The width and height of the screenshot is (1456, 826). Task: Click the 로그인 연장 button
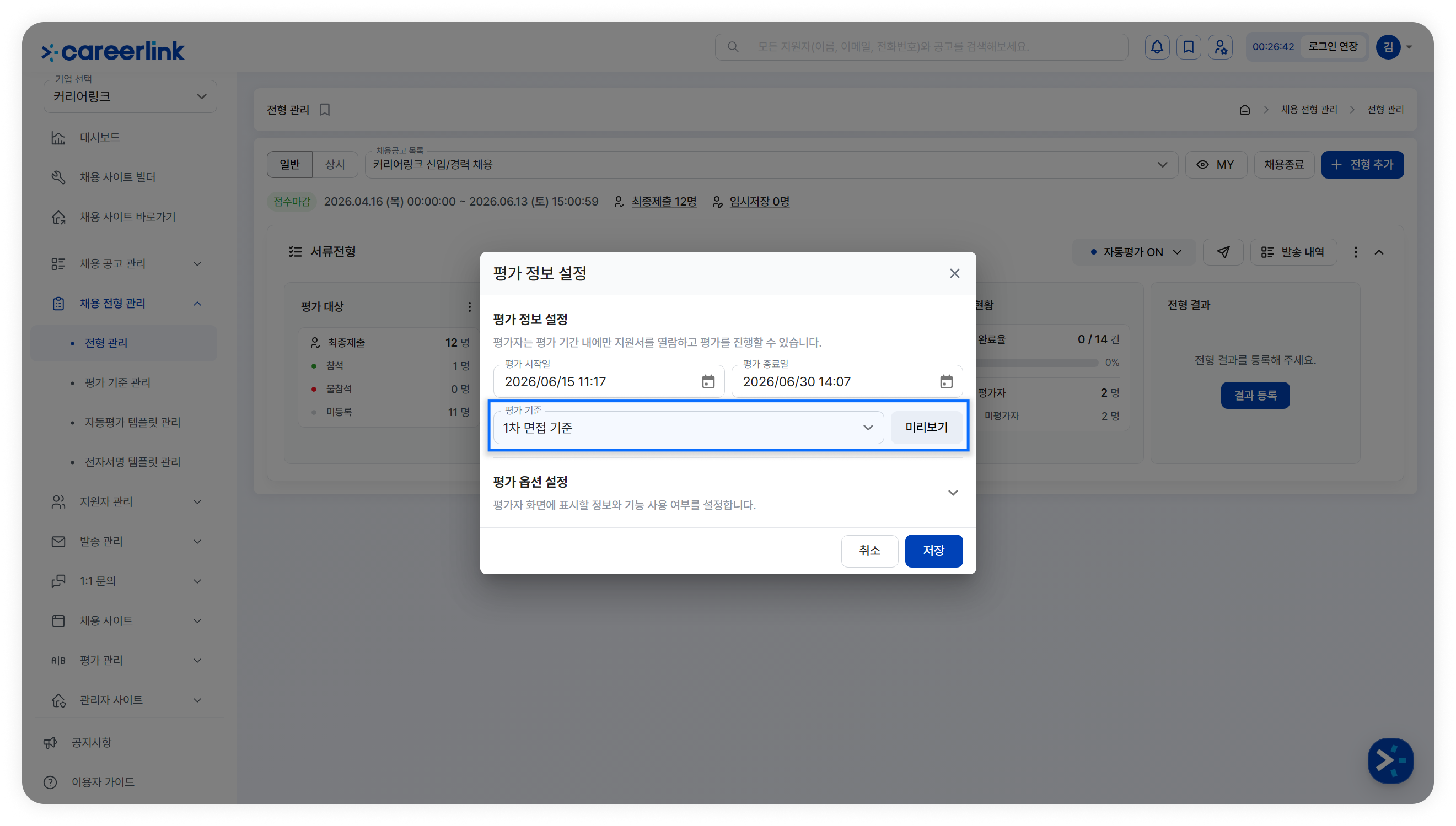[x=1333, y=46]
